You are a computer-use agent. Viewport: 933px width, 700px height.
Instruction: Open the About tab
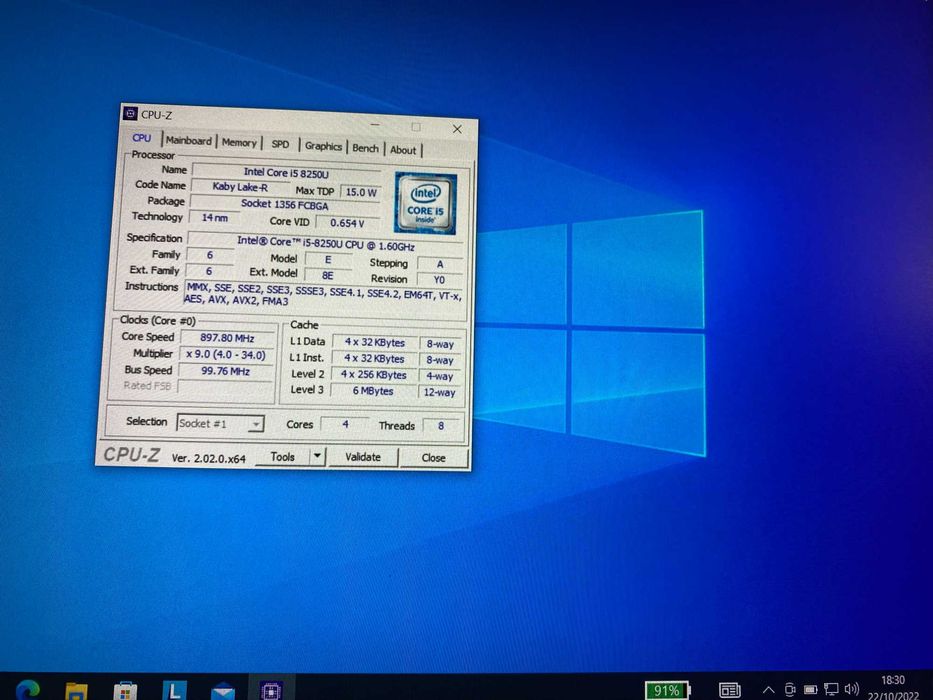coord(403,150)
